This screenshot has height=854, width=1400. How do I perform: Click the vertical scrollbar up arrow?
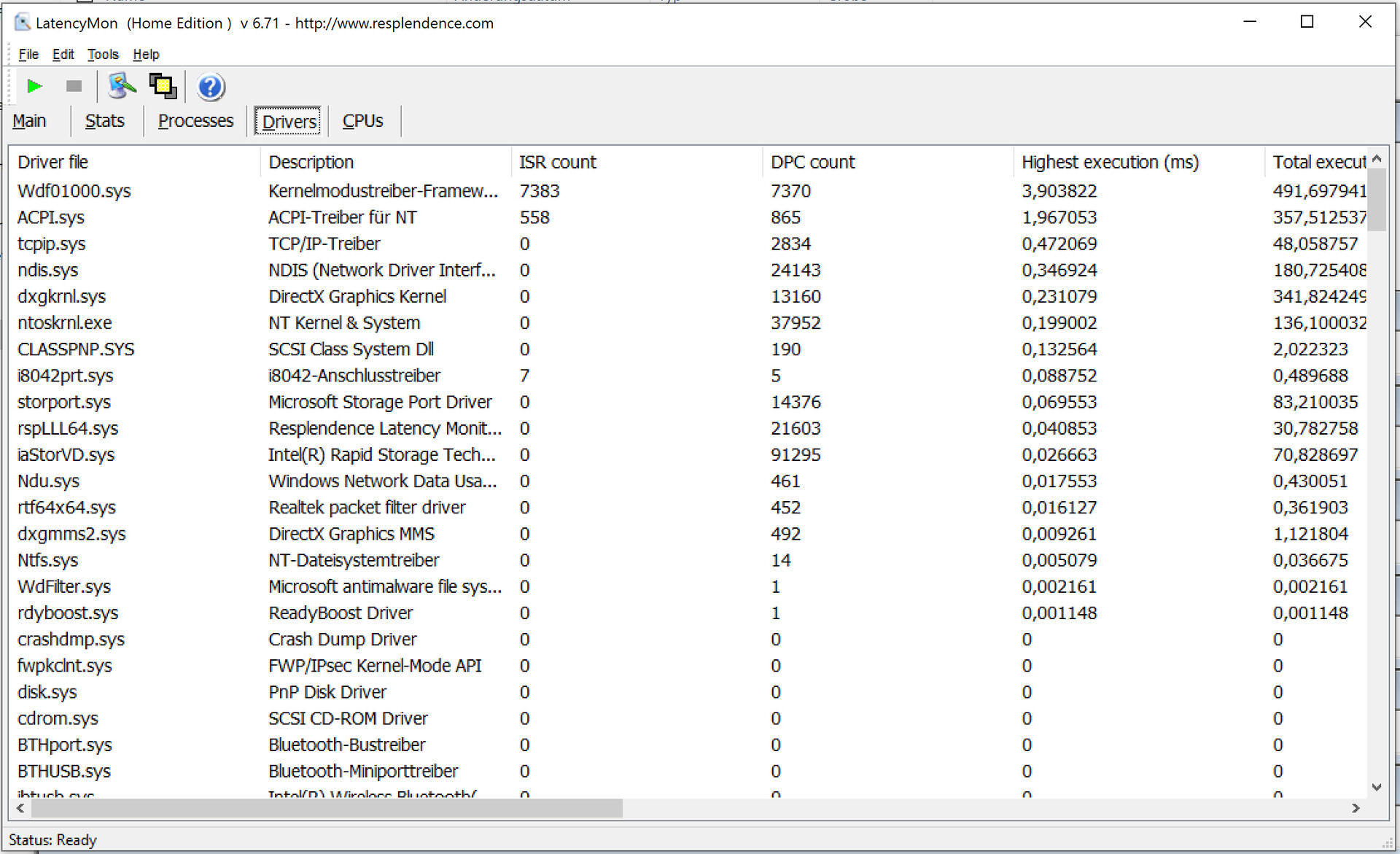(x=1377, y=158)
